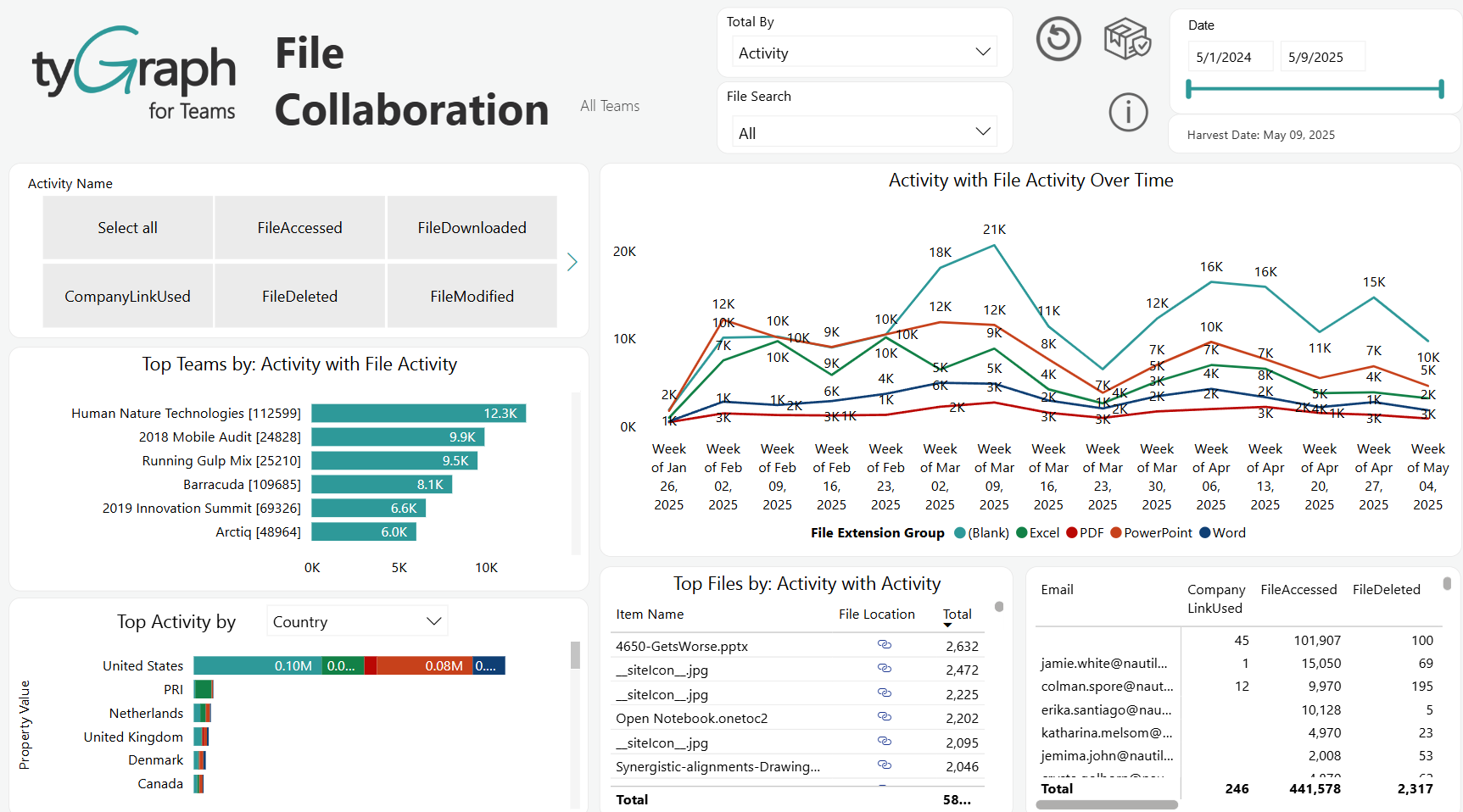Click the package export icon next to reset

point(1128,39)
